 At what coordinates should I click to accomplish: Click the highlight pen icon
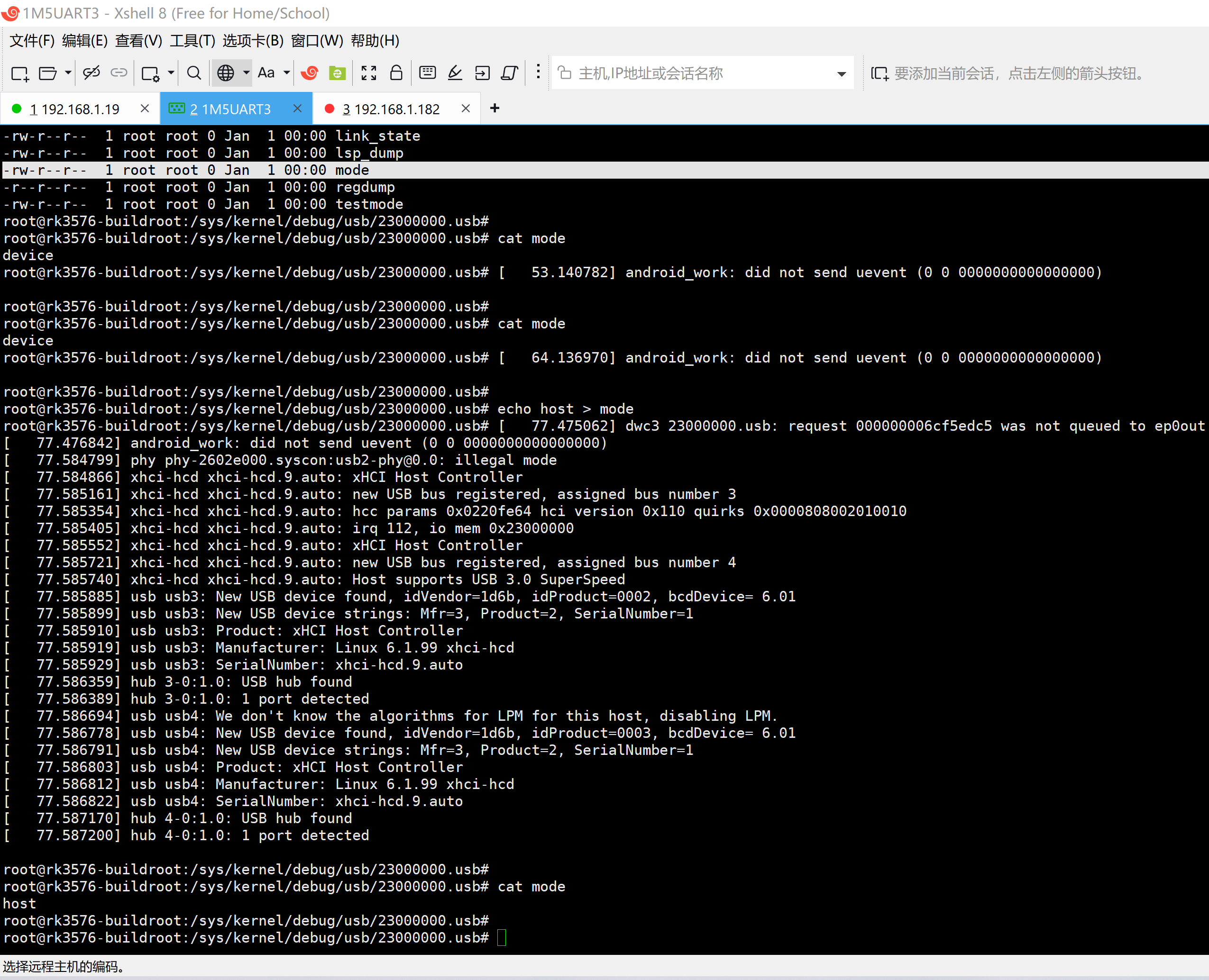(455, 73)
